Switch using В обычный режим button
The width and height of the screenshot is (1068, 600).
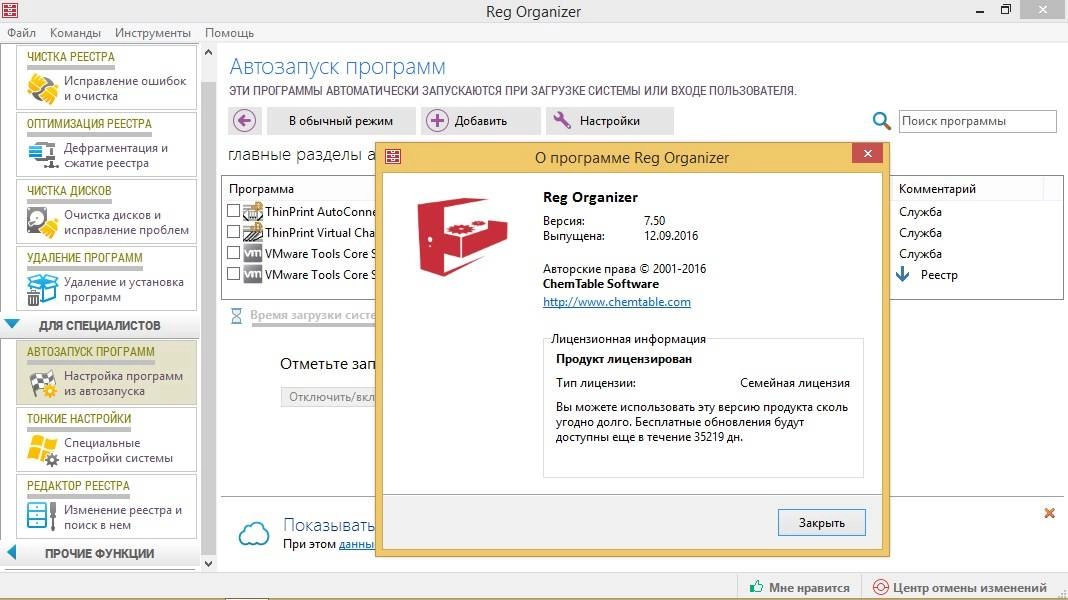pos(341,121)
